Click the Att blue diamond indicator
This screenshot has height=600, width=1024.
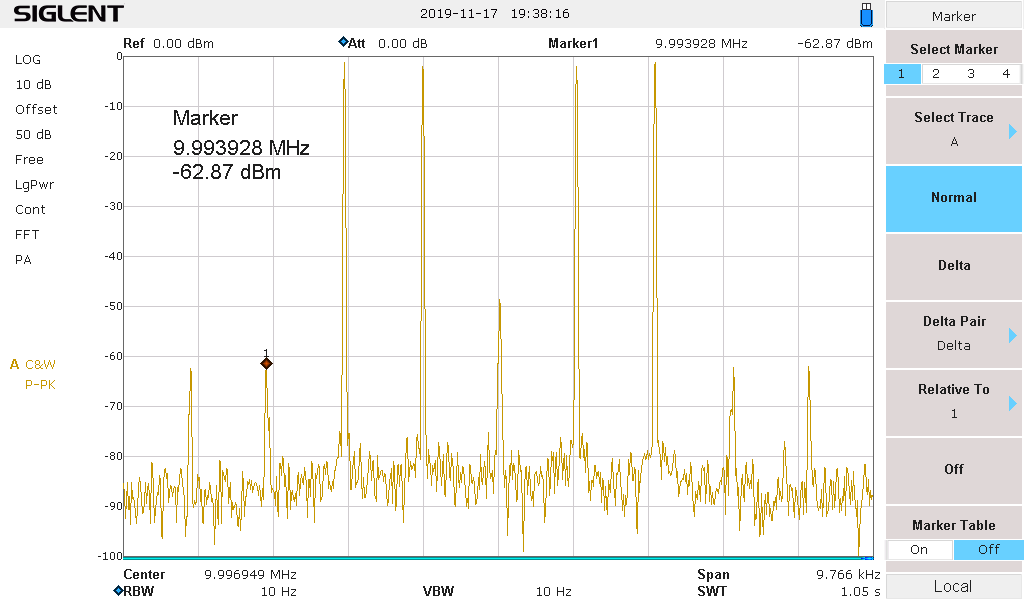(x=343, y=43)
